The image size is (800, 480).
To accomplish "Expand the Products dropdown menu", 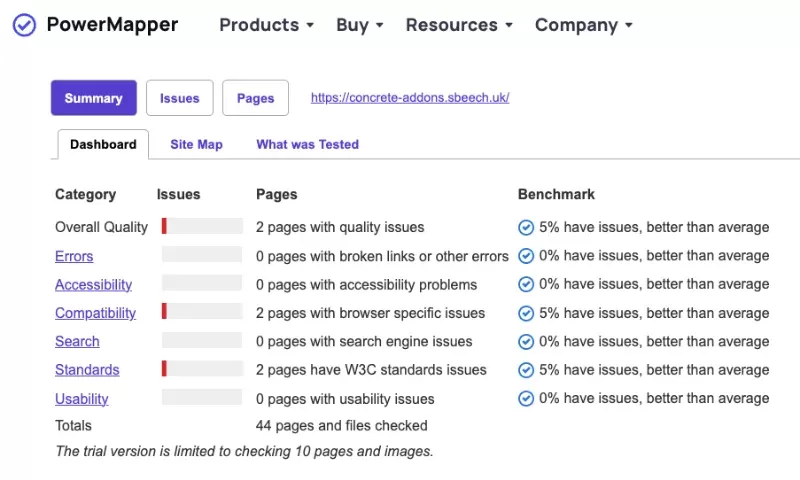I will 266,25.
